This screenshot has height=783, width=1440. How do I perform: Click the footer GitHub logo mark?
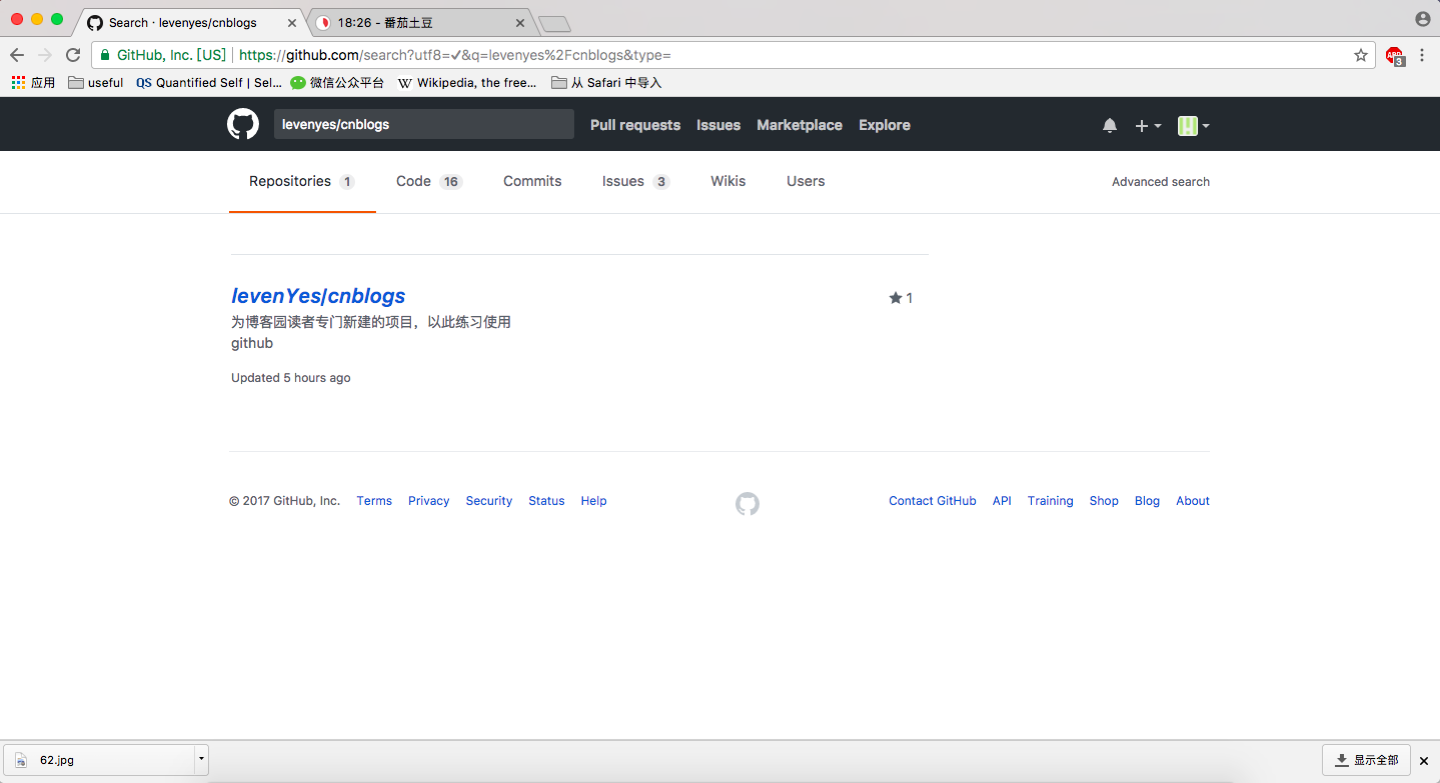747,503
